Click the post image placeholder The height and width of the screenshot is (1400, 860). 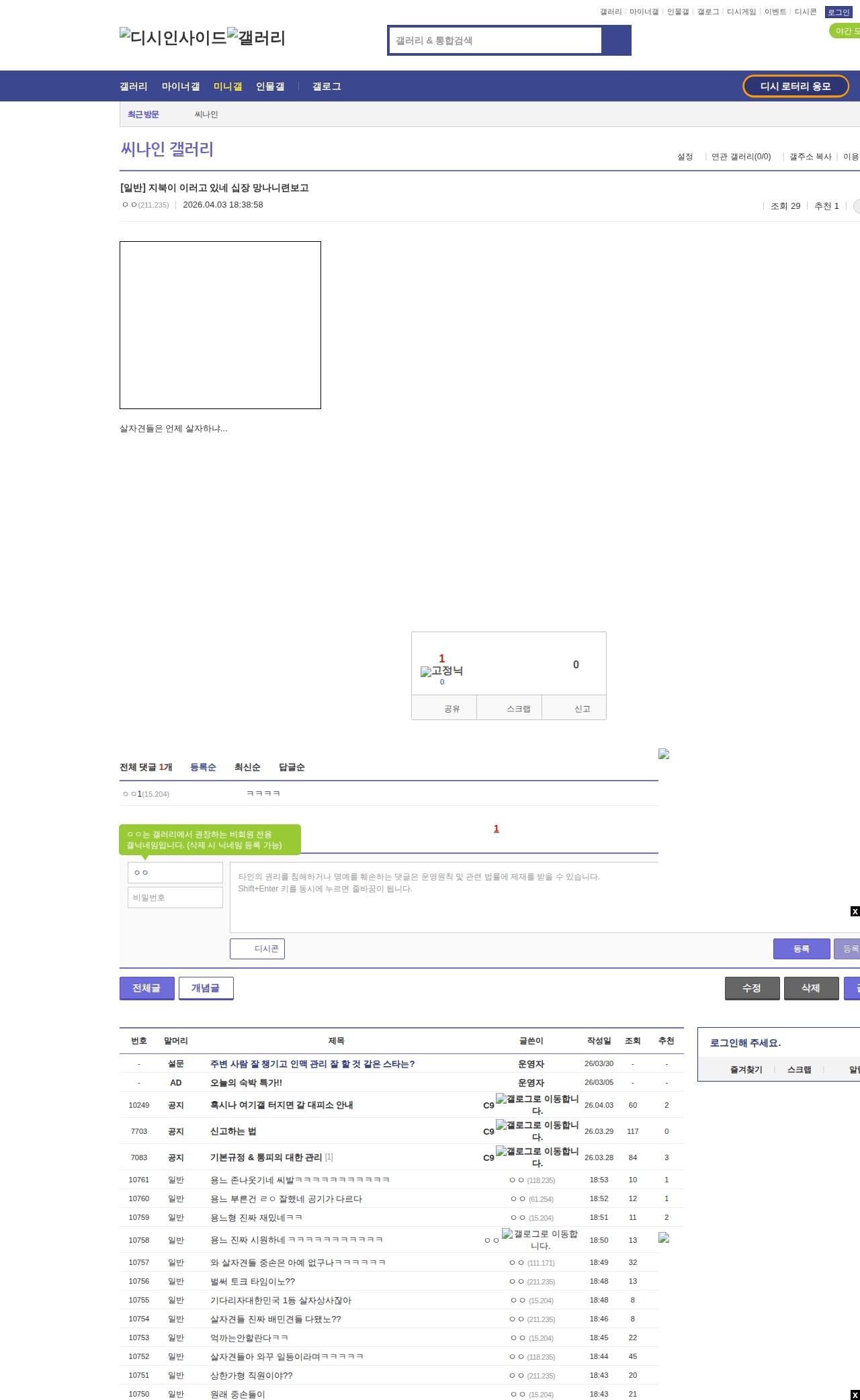tap(220, 325)
